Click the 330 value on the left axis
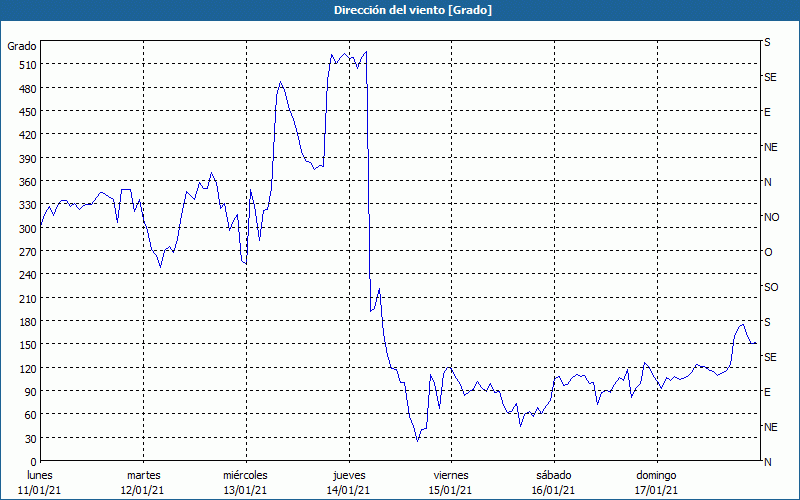 tap(27, 205)
